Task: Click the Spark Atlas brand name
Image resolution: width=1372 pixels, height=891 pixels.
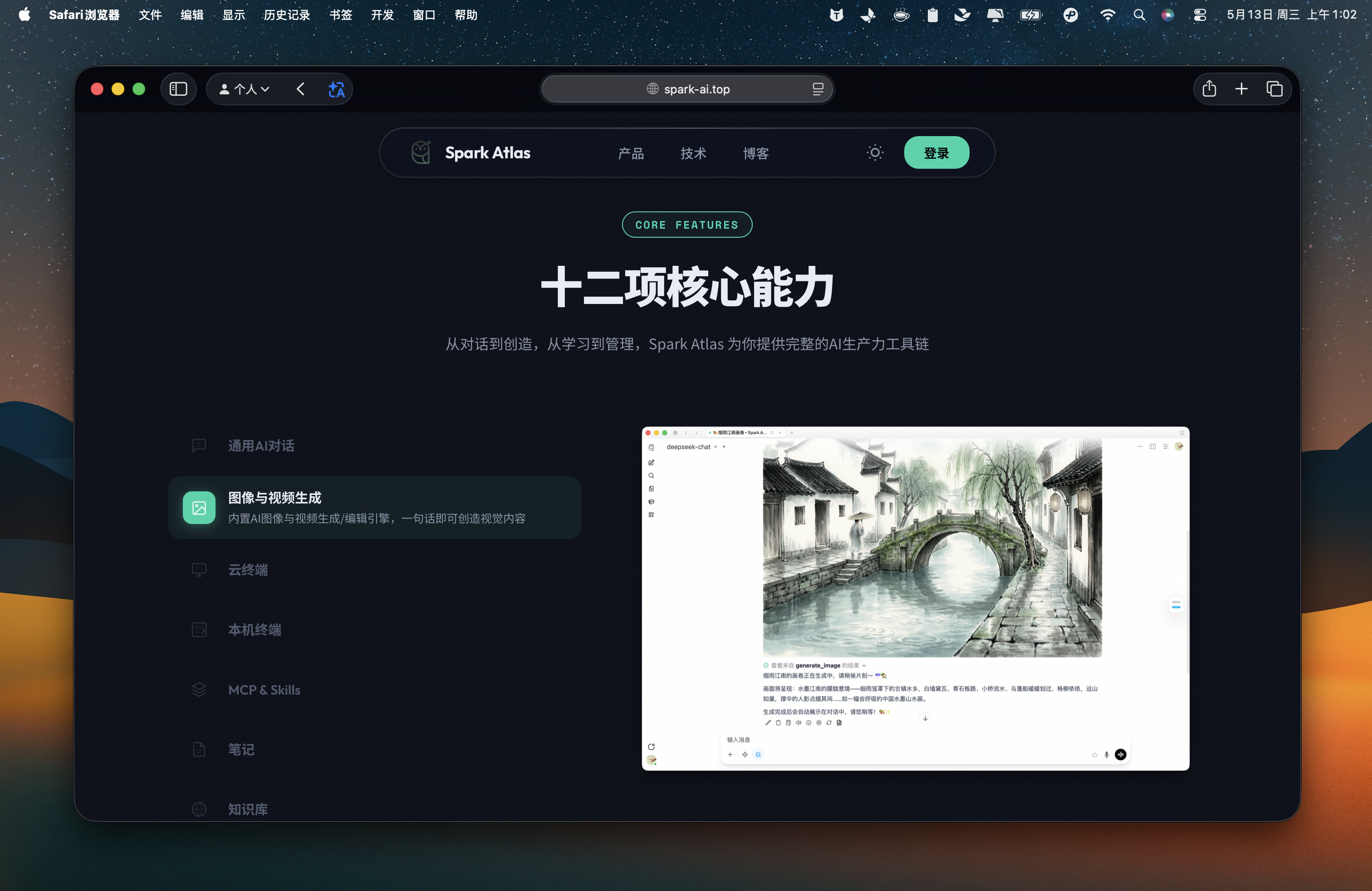Action: click(488, 153)
